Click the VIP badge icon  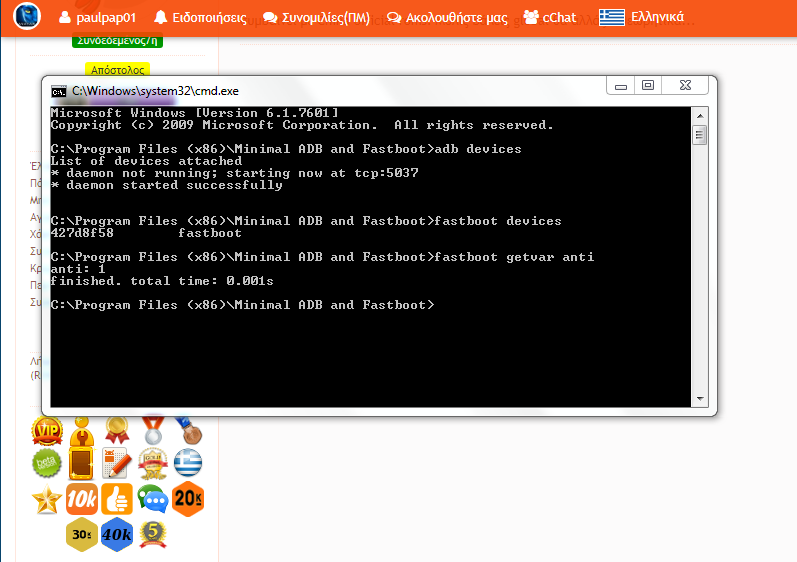[47, 431]
